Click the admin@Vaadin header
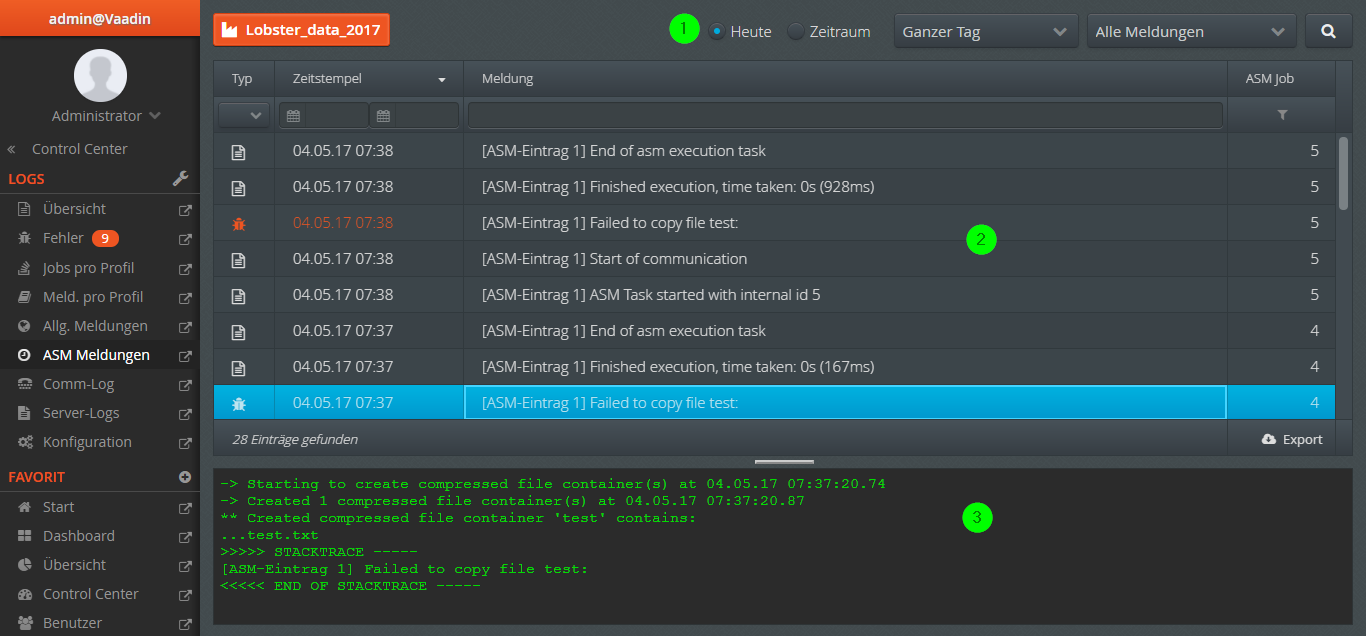 point(100,18)
